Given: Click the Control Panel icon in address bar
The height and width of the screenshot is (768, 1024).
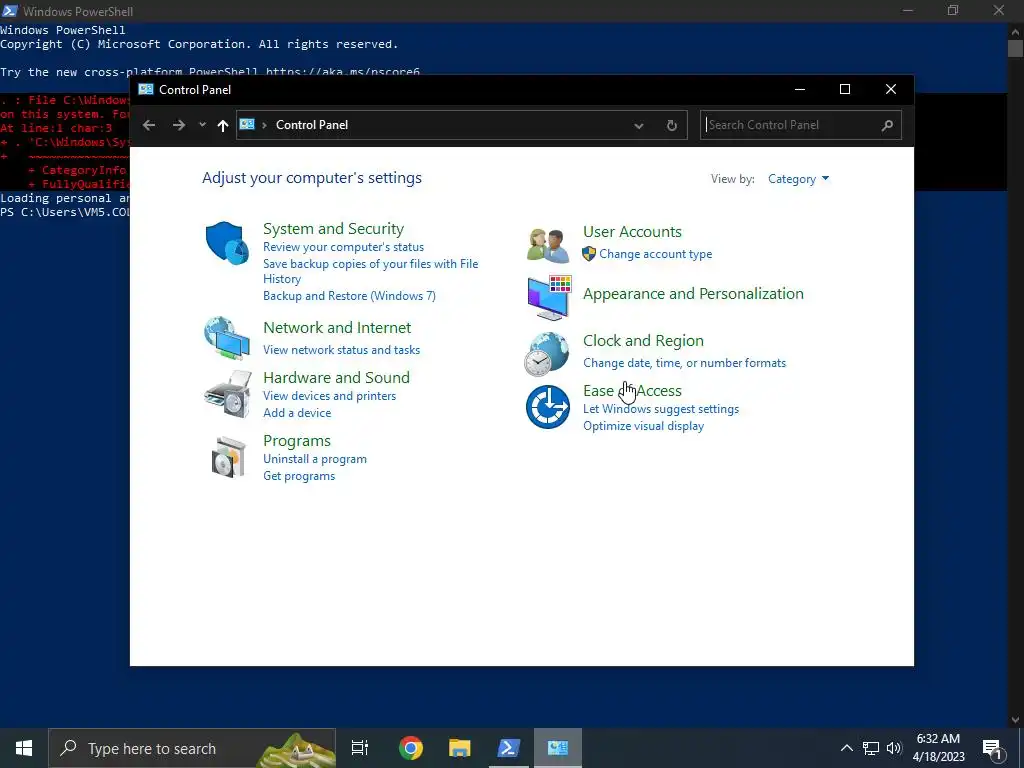Looking at the screenshot, I should (247, 124).
